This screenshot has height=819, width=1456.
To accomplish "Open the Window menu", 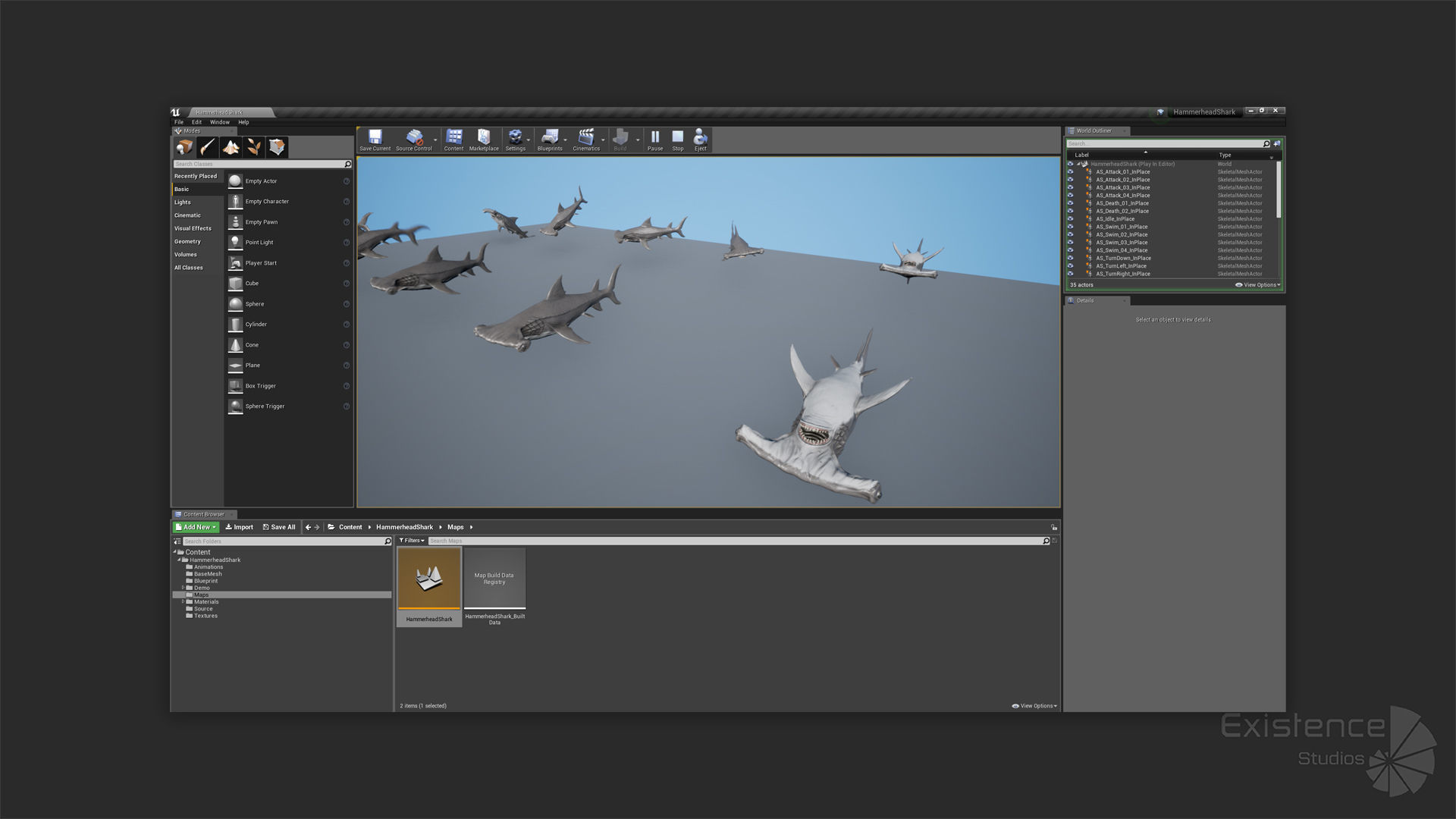I will point(219,122).
